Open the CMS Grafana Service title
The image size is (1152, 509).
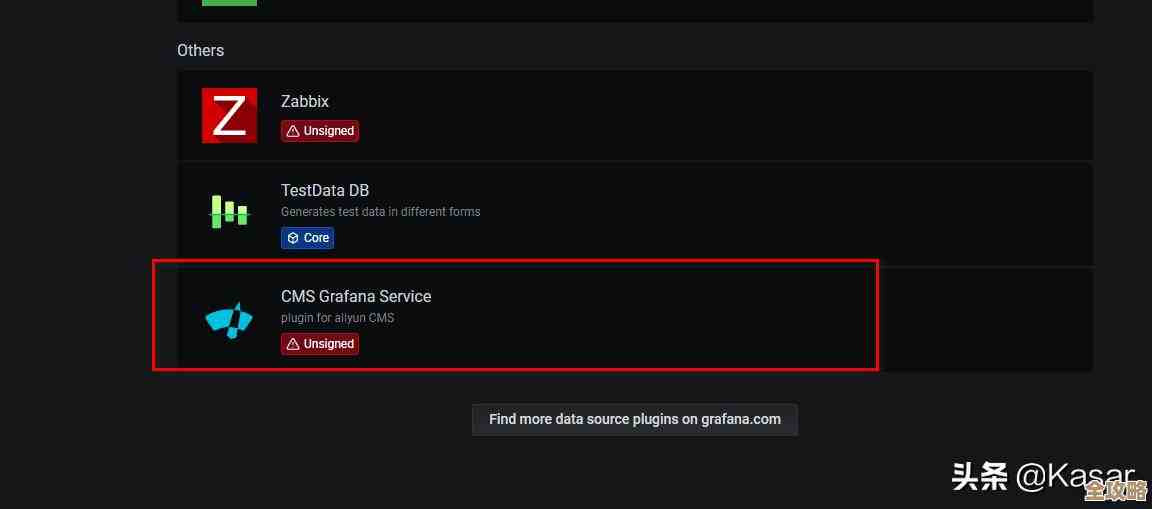pyautogui.click(x=356, y=296)
